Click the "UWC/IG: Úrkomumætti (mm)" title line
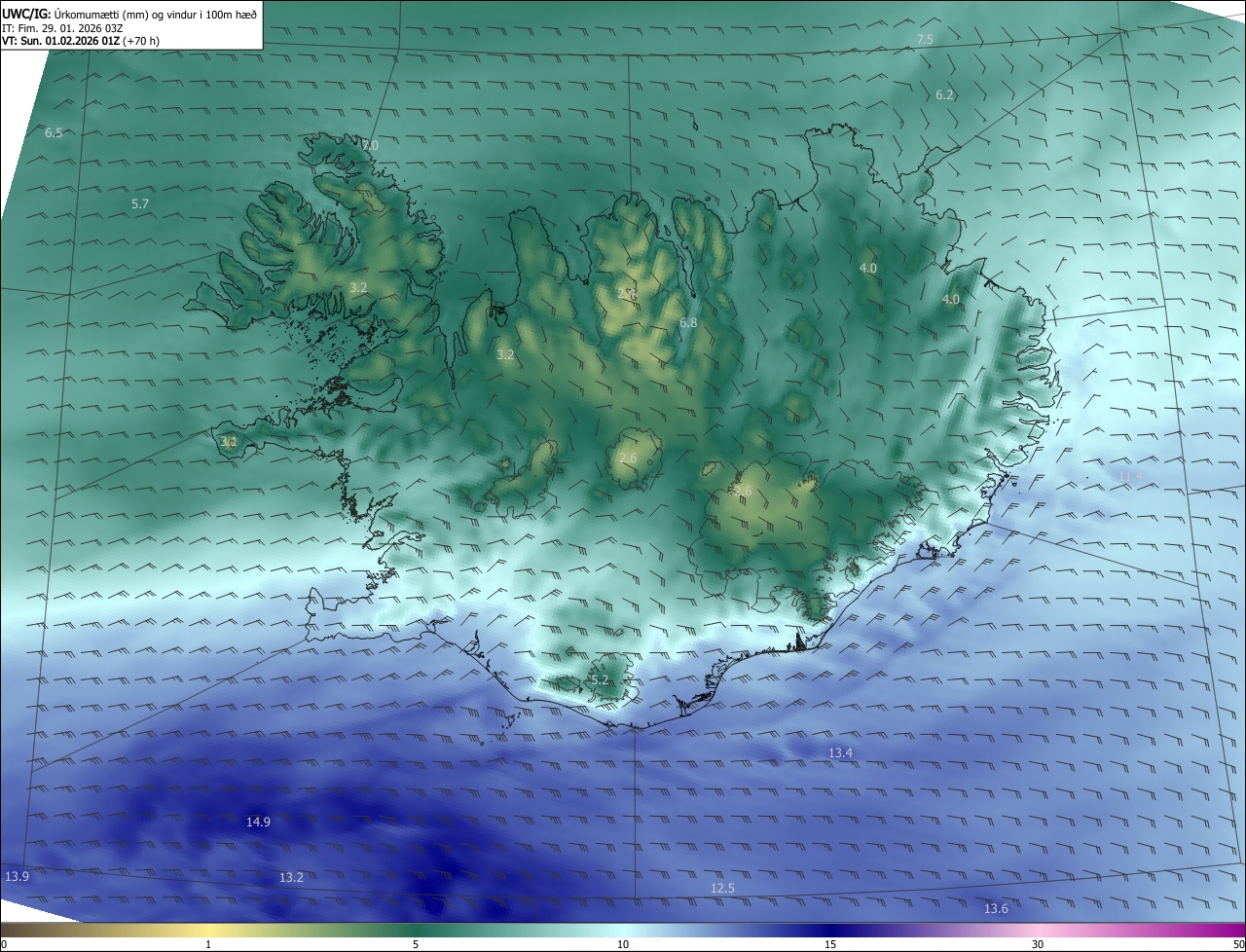Screen dimensions: 1246x952 [x=129, y=14]
